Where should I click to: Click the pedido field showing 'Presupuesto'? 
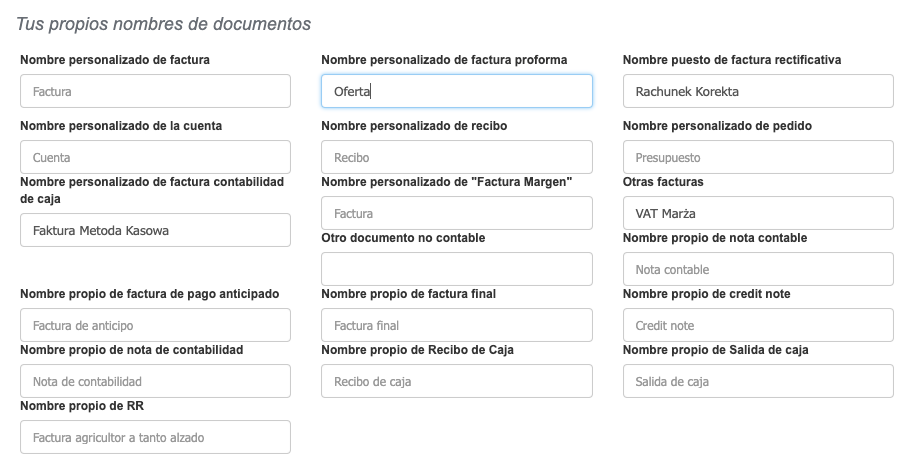(x=757, y=158)
